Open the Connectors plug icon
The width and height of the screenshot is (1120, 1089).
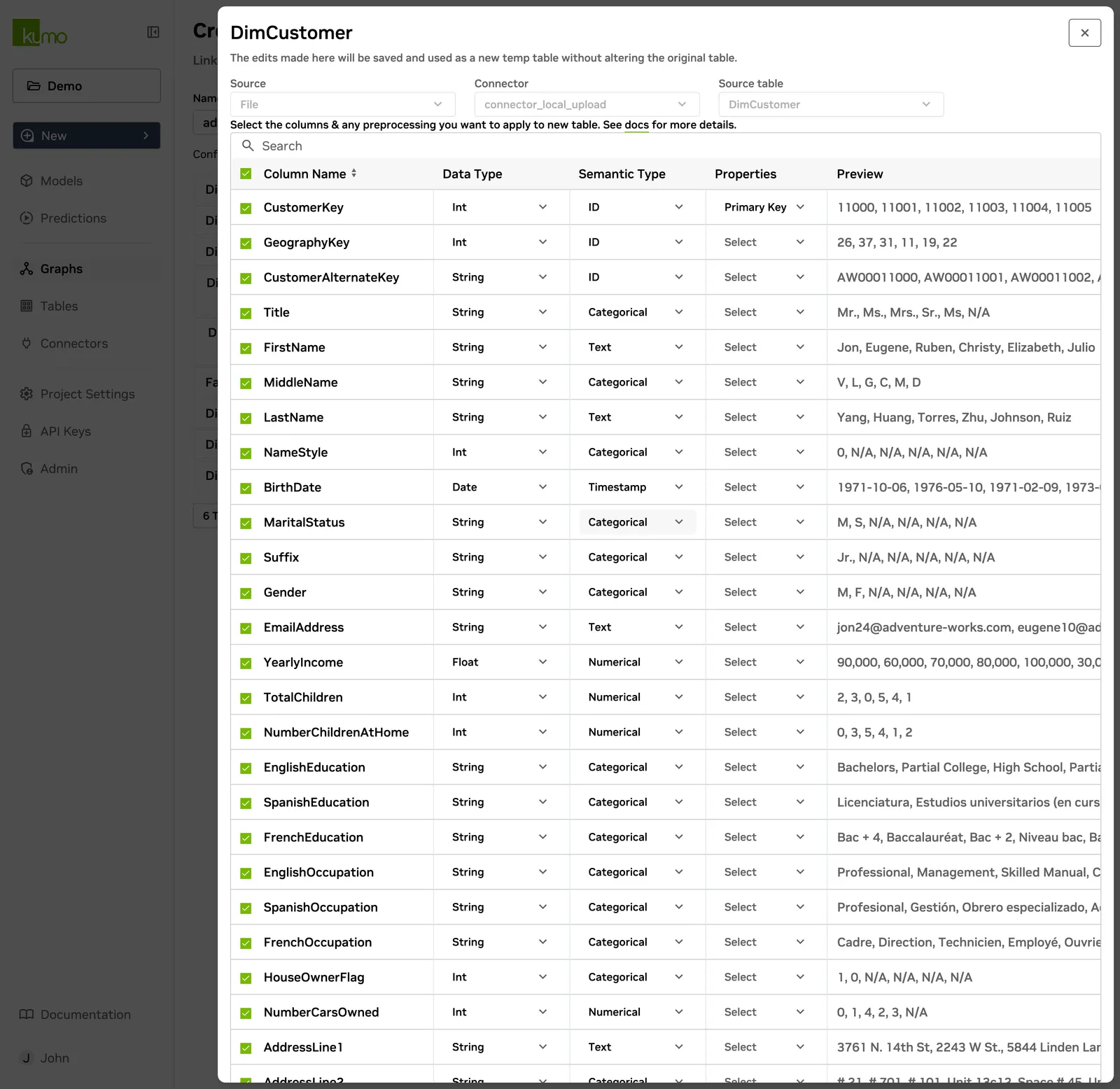(27, 343)
